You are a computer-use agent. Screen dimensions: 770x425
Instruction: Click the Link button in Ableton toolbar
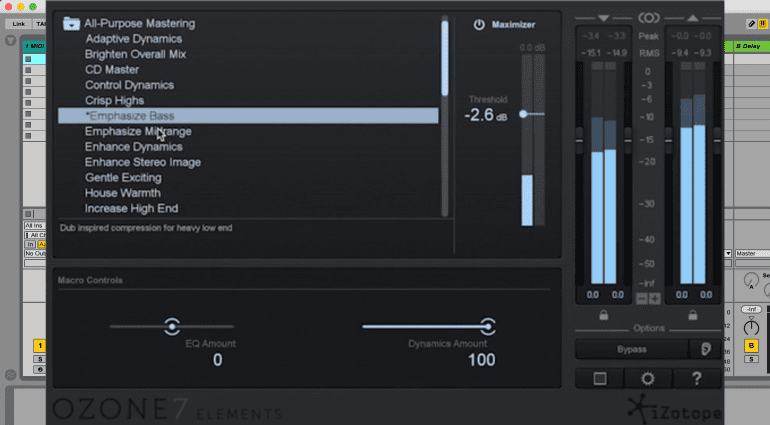point(19,23)
